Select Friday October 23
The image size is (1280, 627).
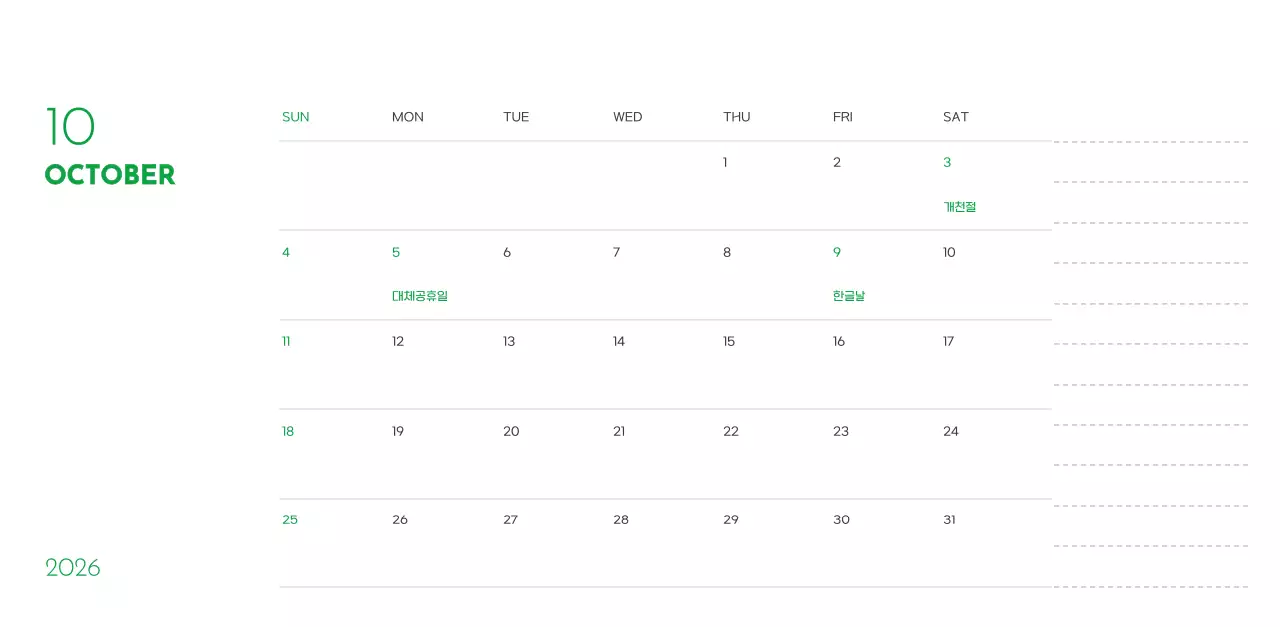pos(841,432)
